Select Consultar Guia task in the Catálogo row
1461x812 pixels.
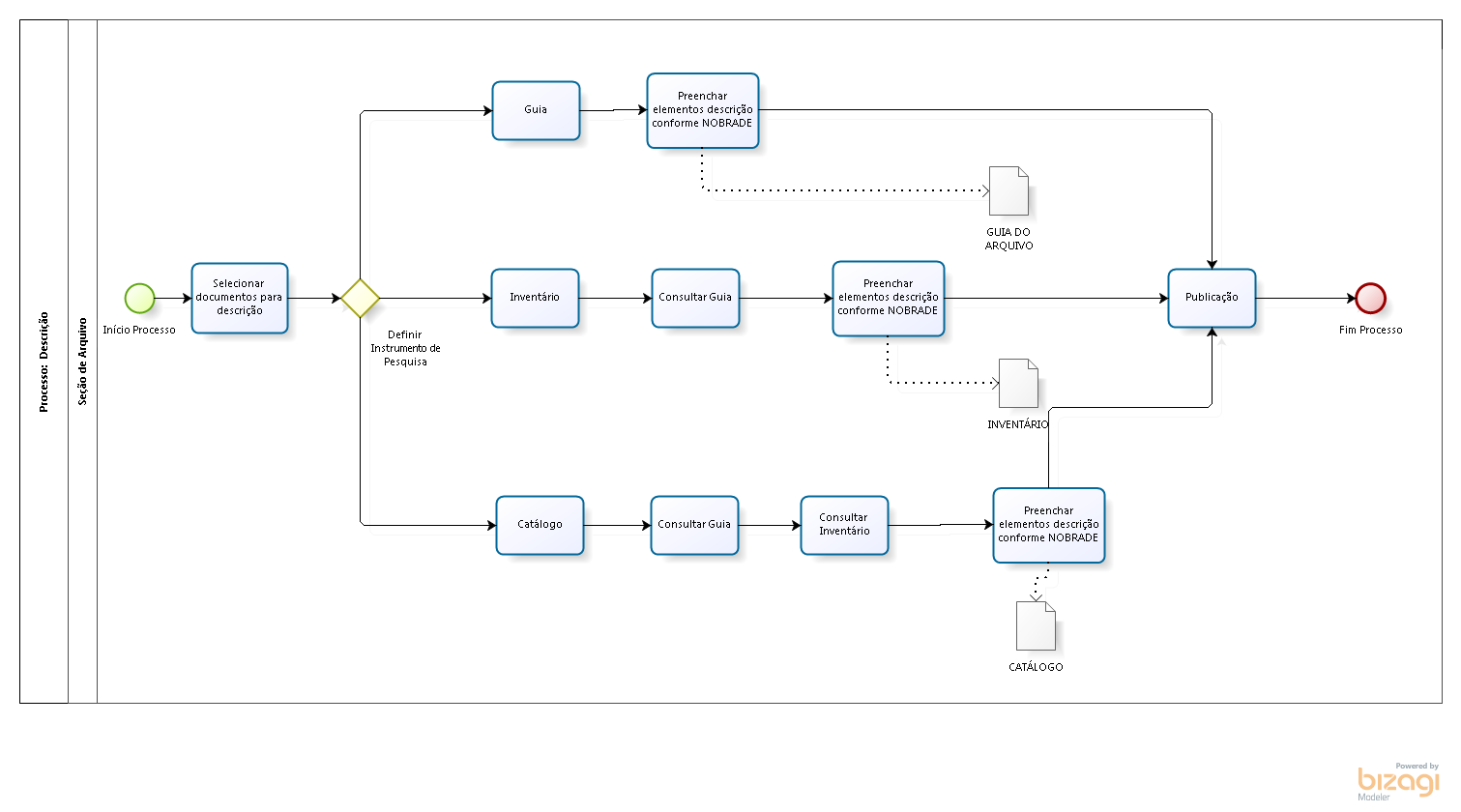tap(694, 525)
